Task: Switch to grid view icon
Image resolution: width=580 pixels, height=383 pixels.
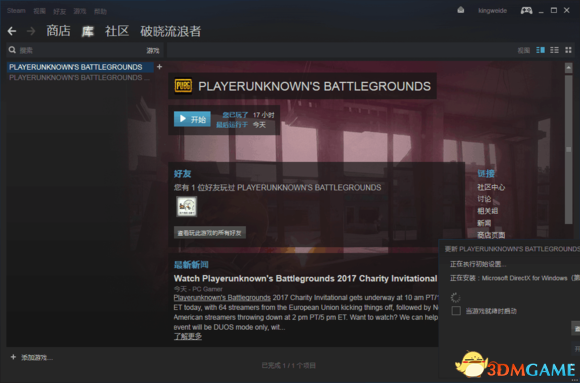Action: point(568,50)
